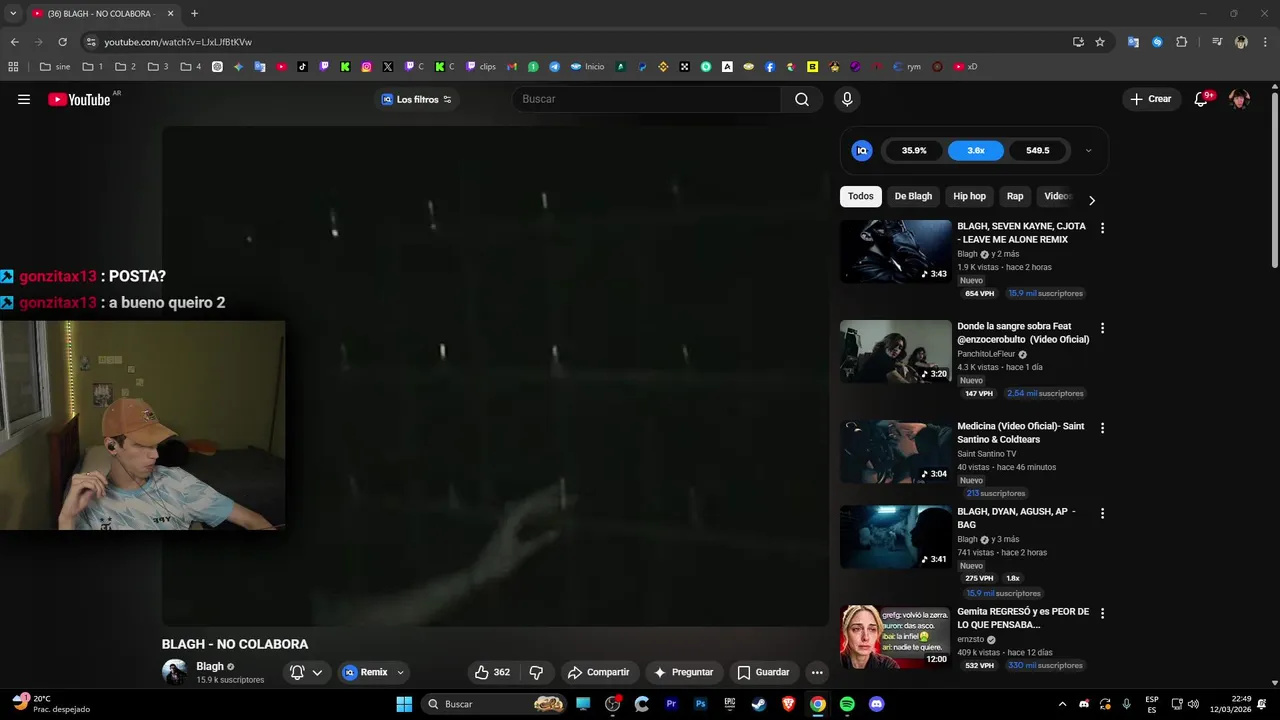Screen dimensions: 1280x720
Task: Open options for Donde la sangre sobra video
Action: point(1103,328)
